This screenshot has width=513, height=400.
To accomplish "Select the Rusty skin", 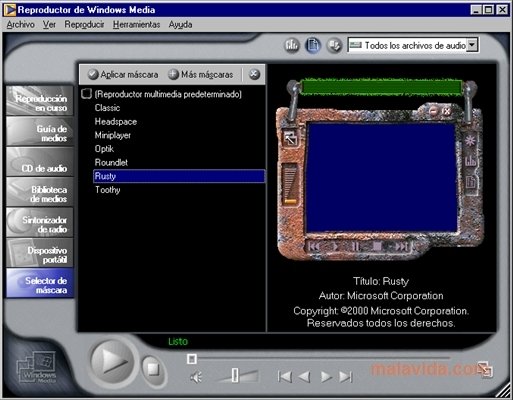I will [x=179, y=176].
